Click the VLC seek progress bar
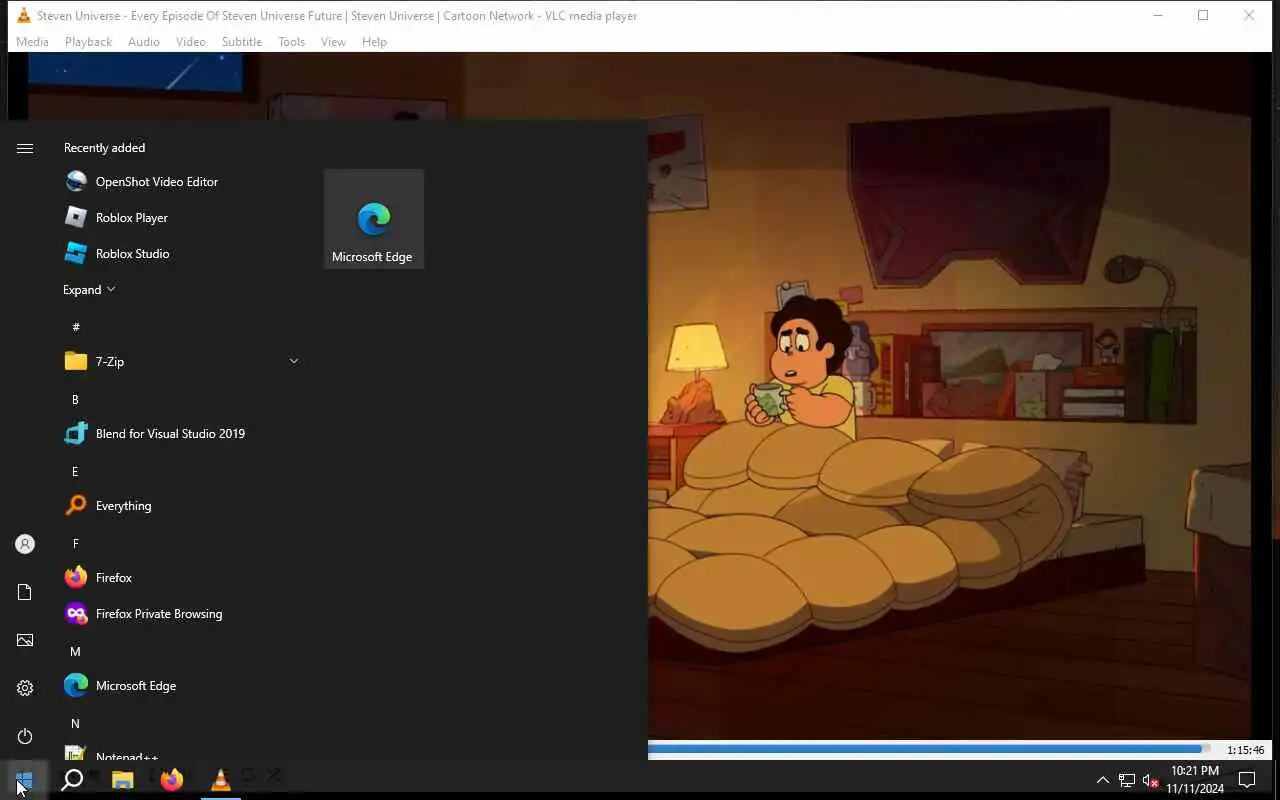 coord(929,748)
